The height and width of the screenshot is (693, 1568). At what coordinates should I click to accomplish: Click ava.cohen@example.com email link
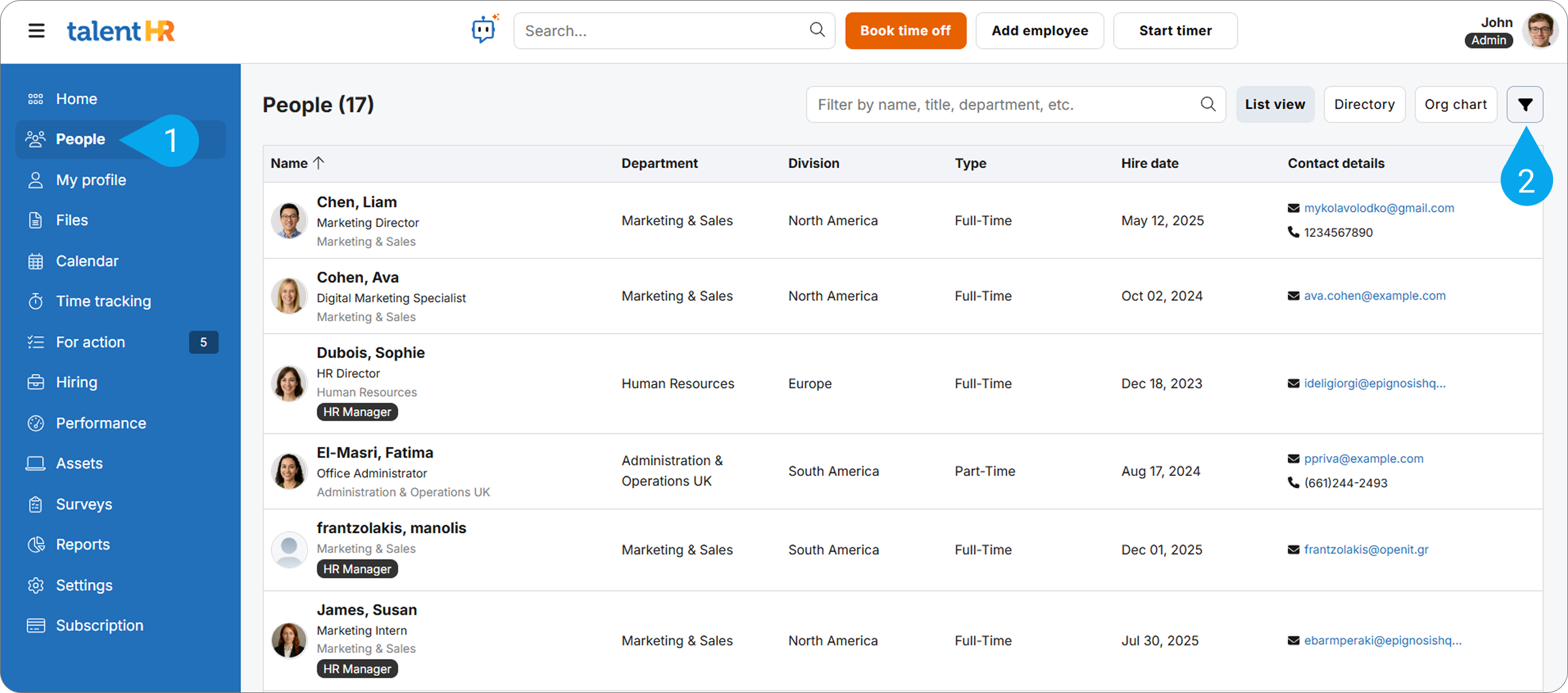click(1374, 295)
